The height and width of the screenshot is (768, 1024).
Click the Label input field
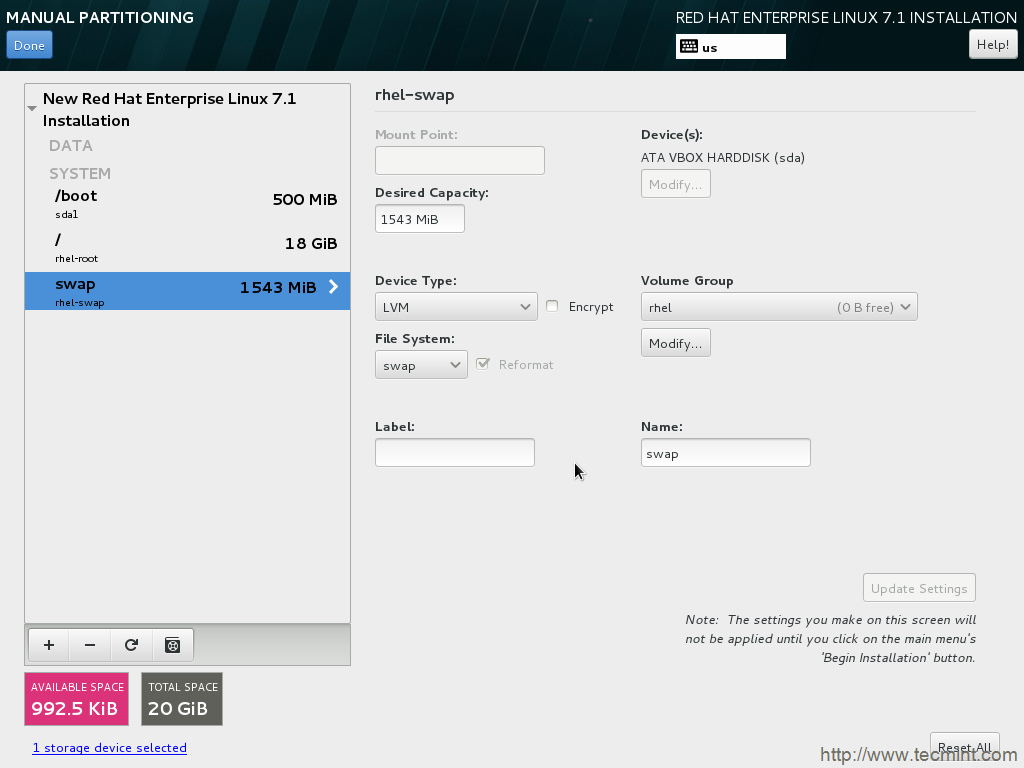[x=455, y=453]
